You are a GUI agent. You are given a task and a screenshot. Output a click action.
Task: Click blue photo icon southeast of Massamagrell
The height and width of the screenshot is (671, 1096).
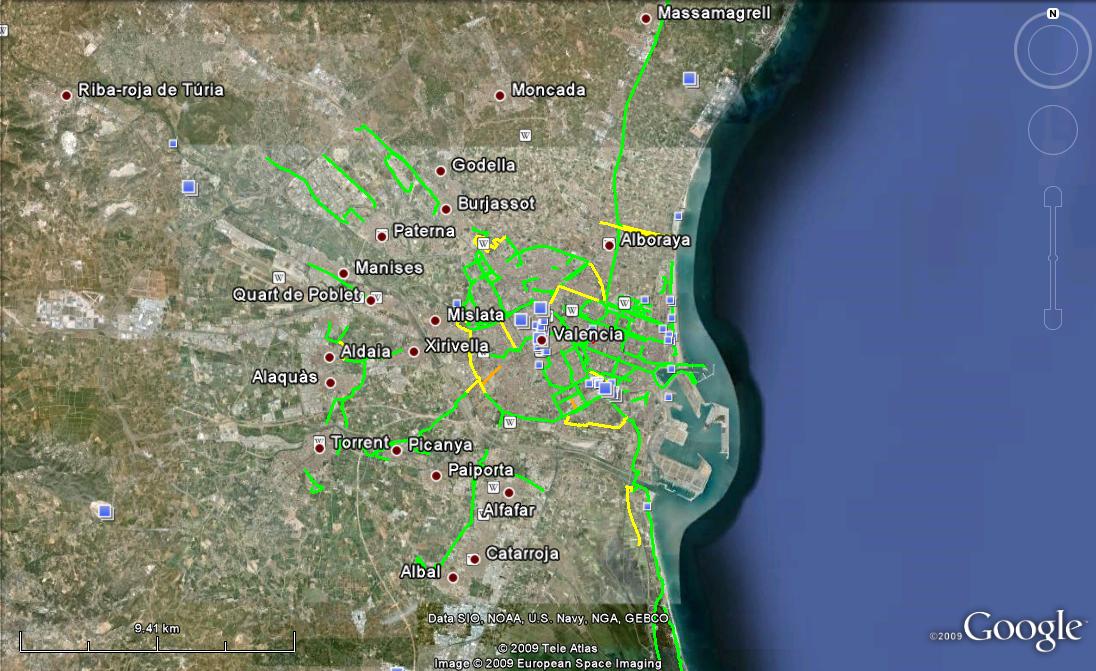click(690, 78)
